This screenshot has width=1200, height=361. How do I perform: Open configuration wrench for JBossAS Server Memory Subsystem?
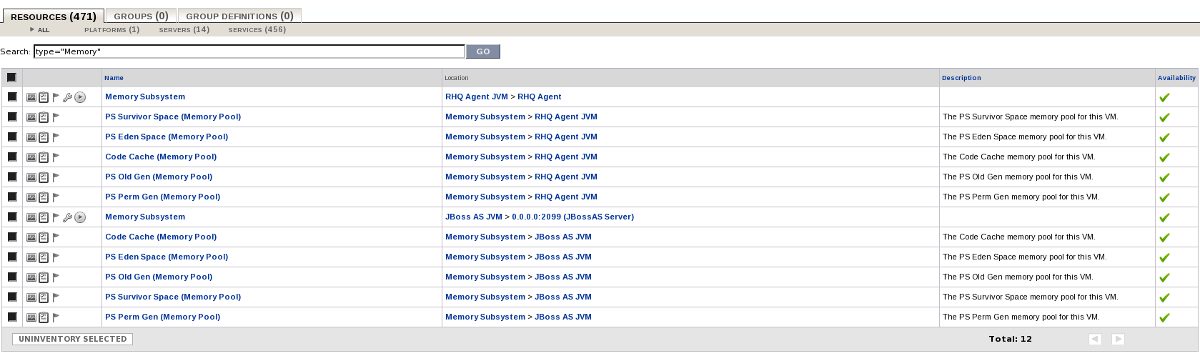click(x=68, y=217)
